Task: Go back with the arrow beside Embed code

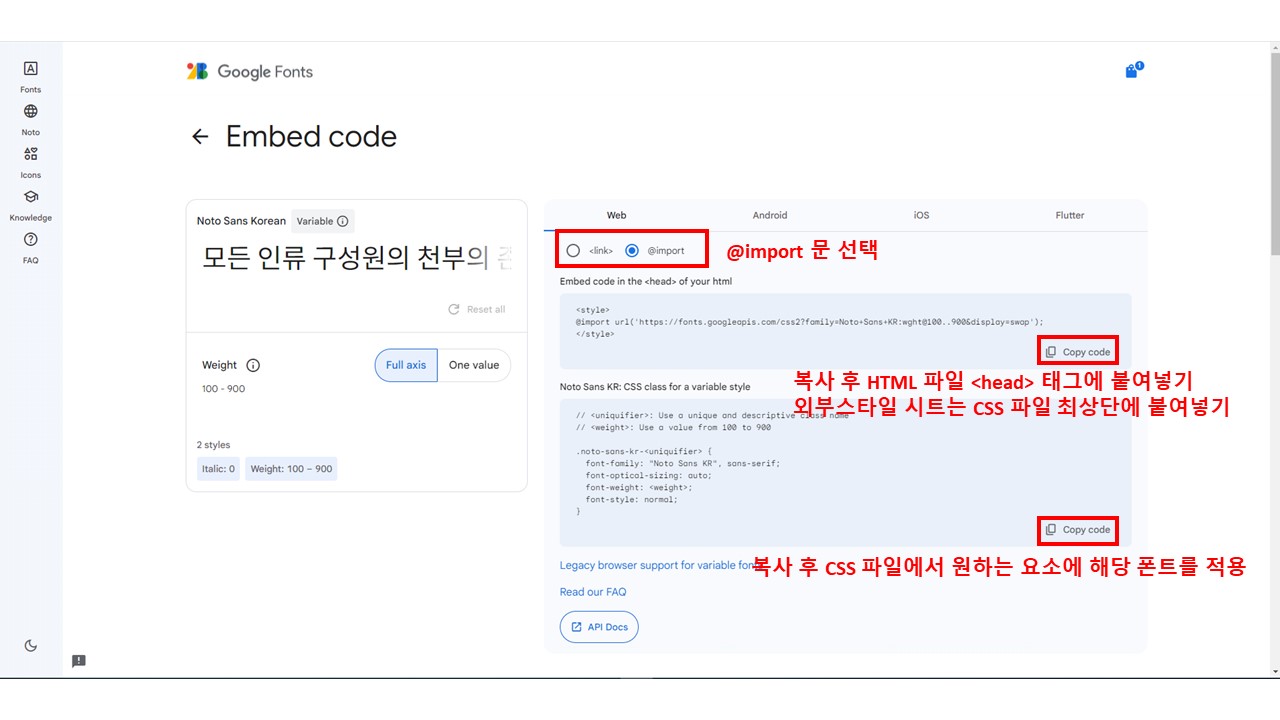Action: click(x=201, y=137)
